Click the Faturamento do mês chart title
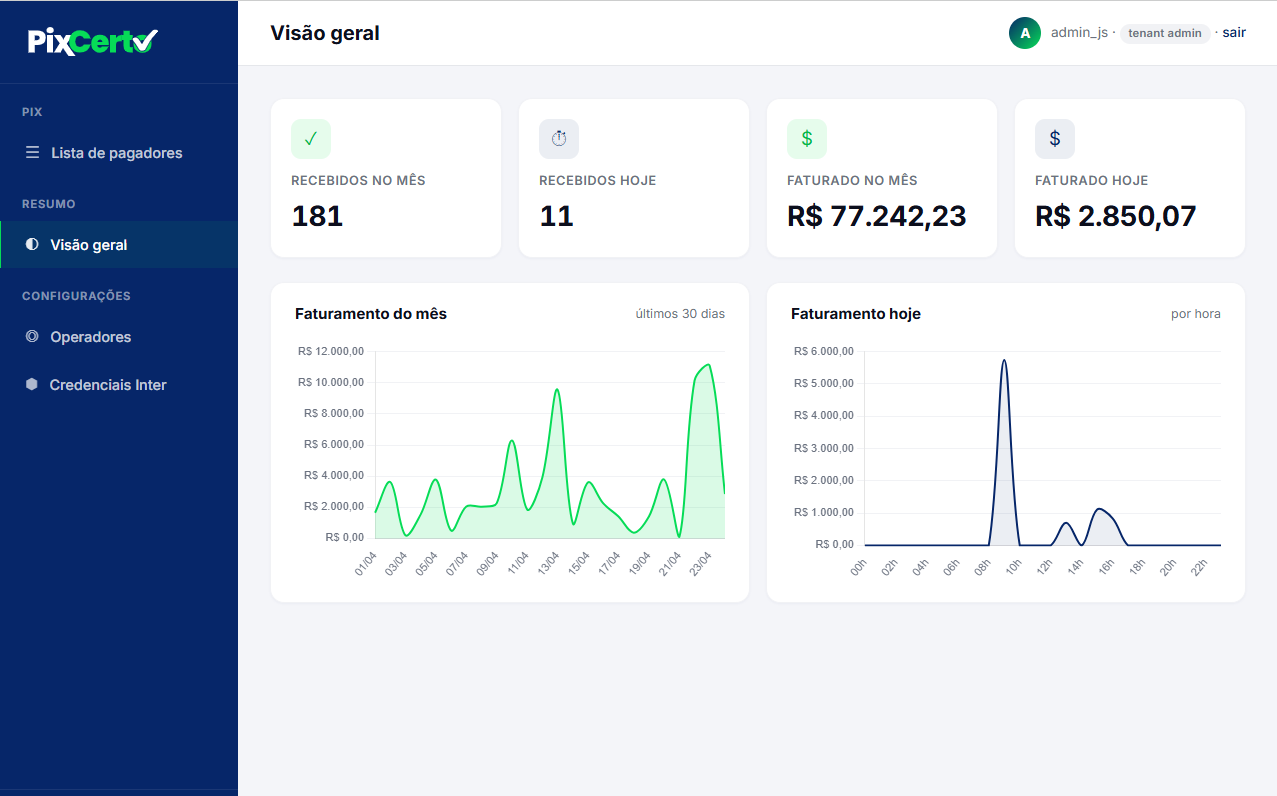1277x796 pixels. coord(371,313)
